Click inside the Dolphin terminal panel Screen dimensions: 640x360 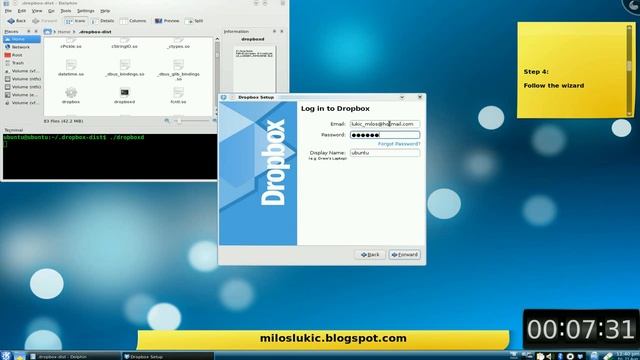click(x=110, y=157)
